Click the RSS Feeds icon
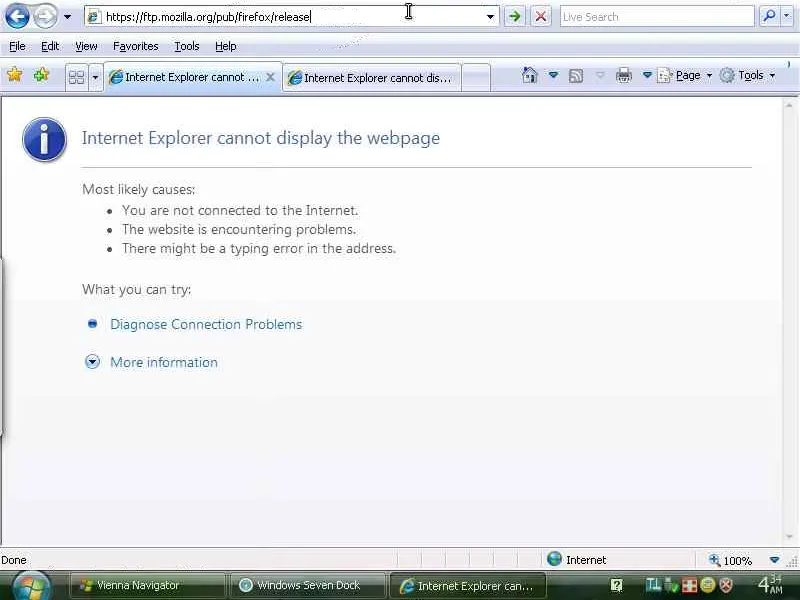Viewport: 800px width, 600px height. tap(576, 76)
